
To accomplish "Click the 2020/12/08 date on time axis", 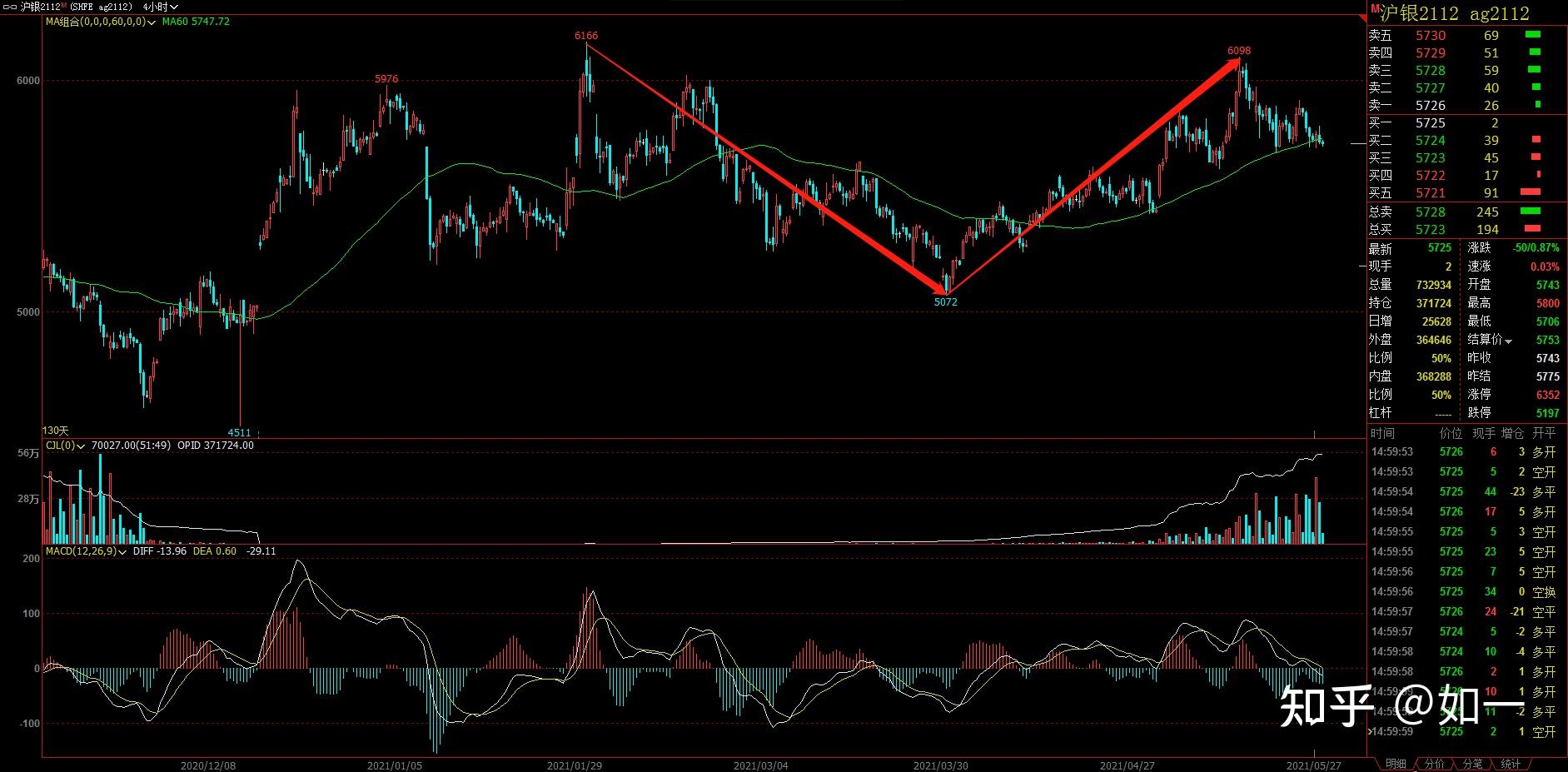I will 208,765.
